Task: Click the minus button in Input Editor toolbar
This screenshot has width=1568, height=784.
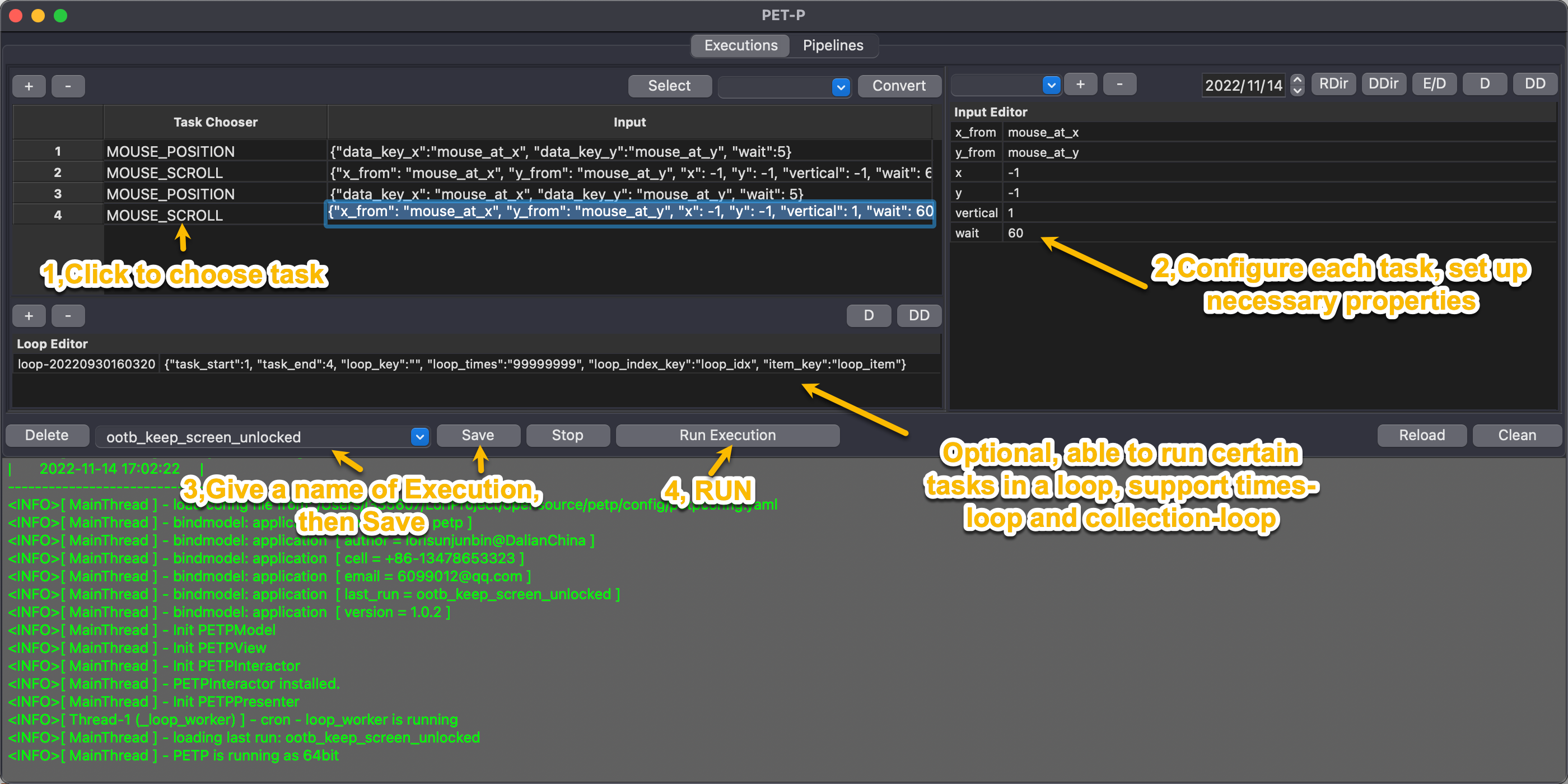Action: click(1119, 85)
